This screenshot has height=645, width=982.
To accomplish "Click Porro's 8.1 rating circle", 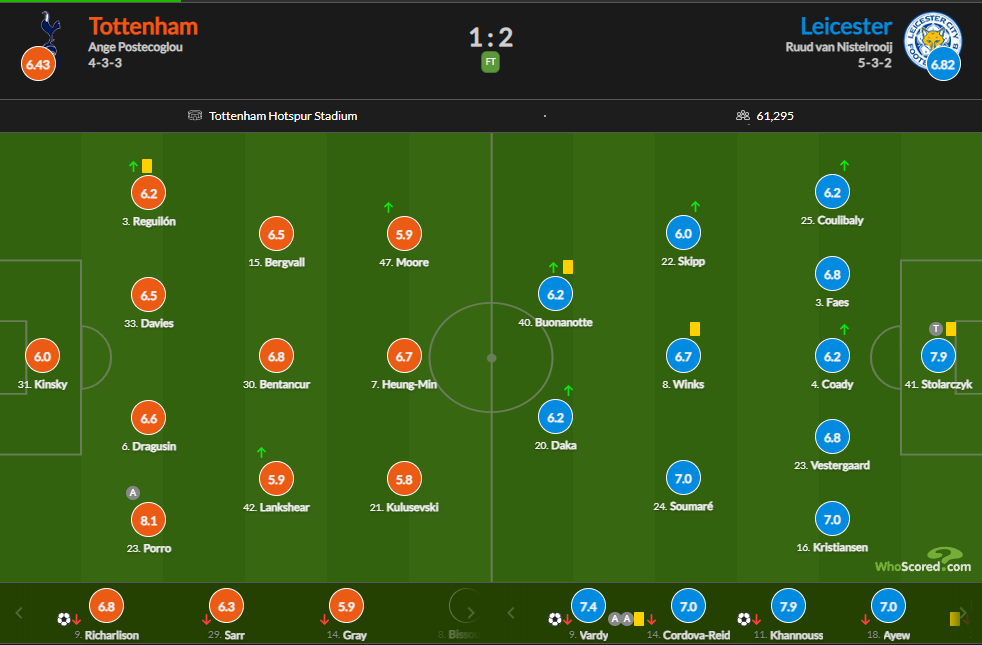I will [x=148, y=520].
